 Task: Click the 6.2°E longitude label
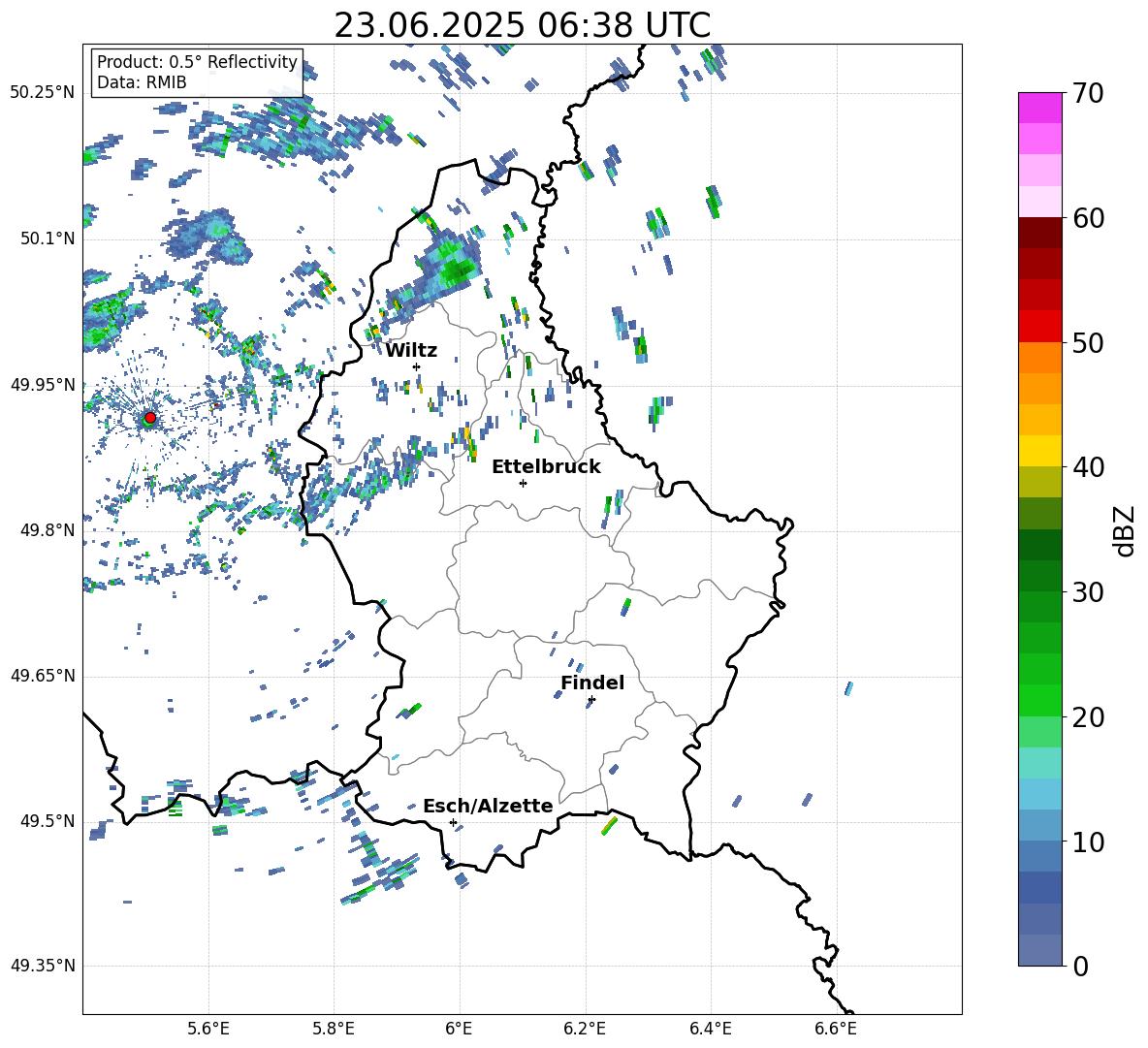pos(585,1029)
